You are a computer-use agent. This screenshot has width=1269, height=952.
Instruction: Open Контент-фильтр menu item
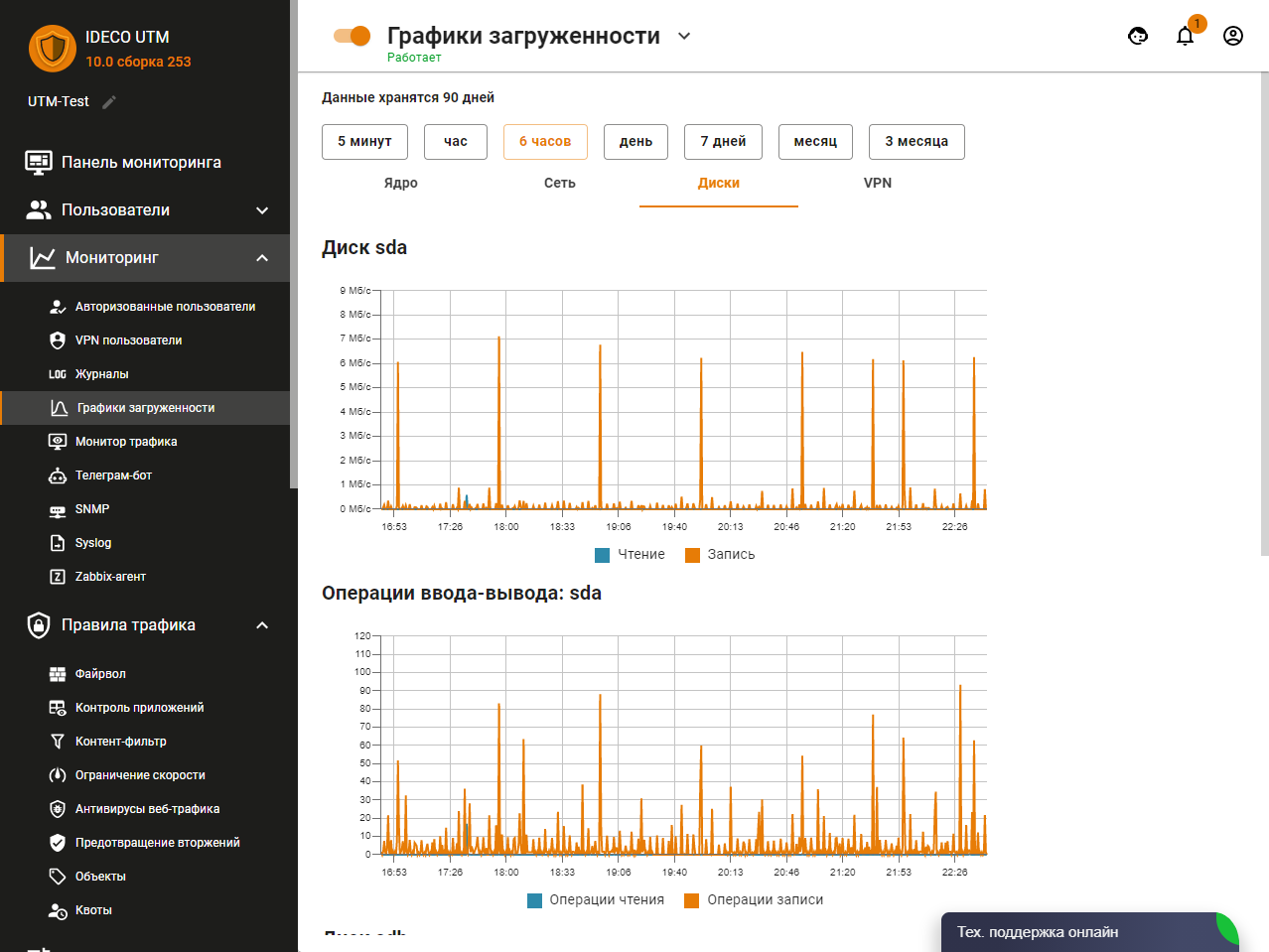pyautogui.click(x=145, y=742)
